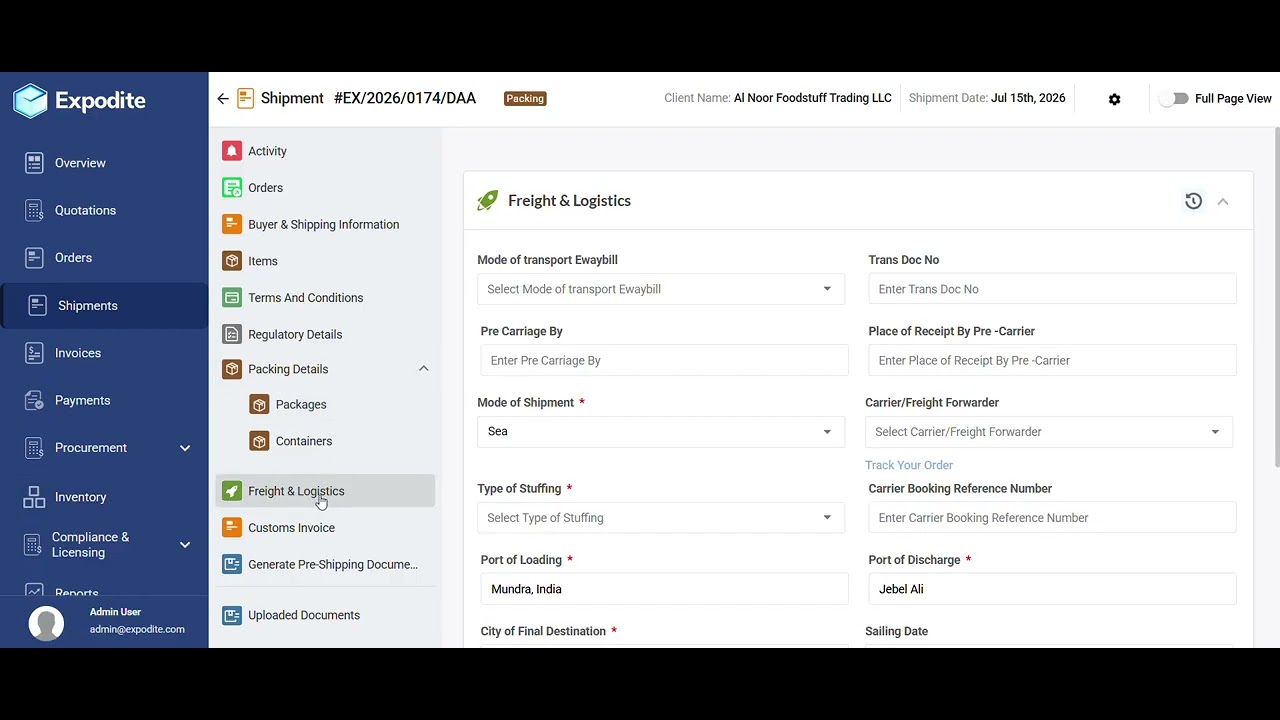The width and height of the screenshot is (1280, 720).
Task: Click the Customs Invoice icon
Action: (x=232, y=528)
